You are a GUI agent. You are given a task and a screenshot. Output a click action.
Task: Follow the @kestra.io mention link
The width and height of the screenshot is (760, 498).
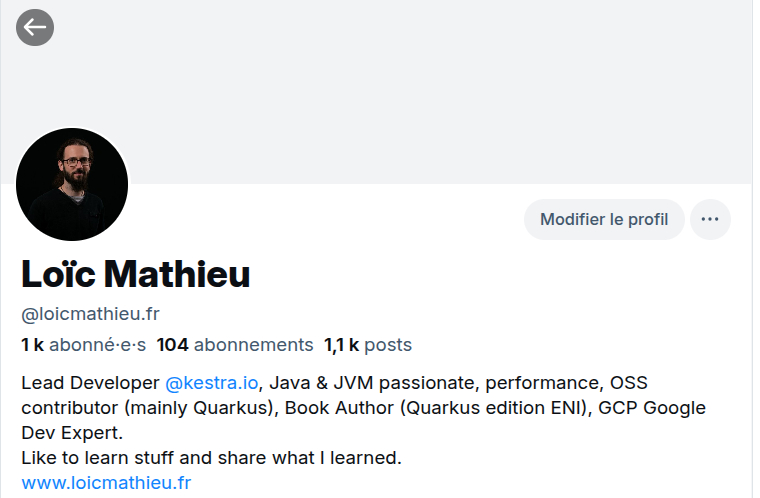tap(211, 383)
